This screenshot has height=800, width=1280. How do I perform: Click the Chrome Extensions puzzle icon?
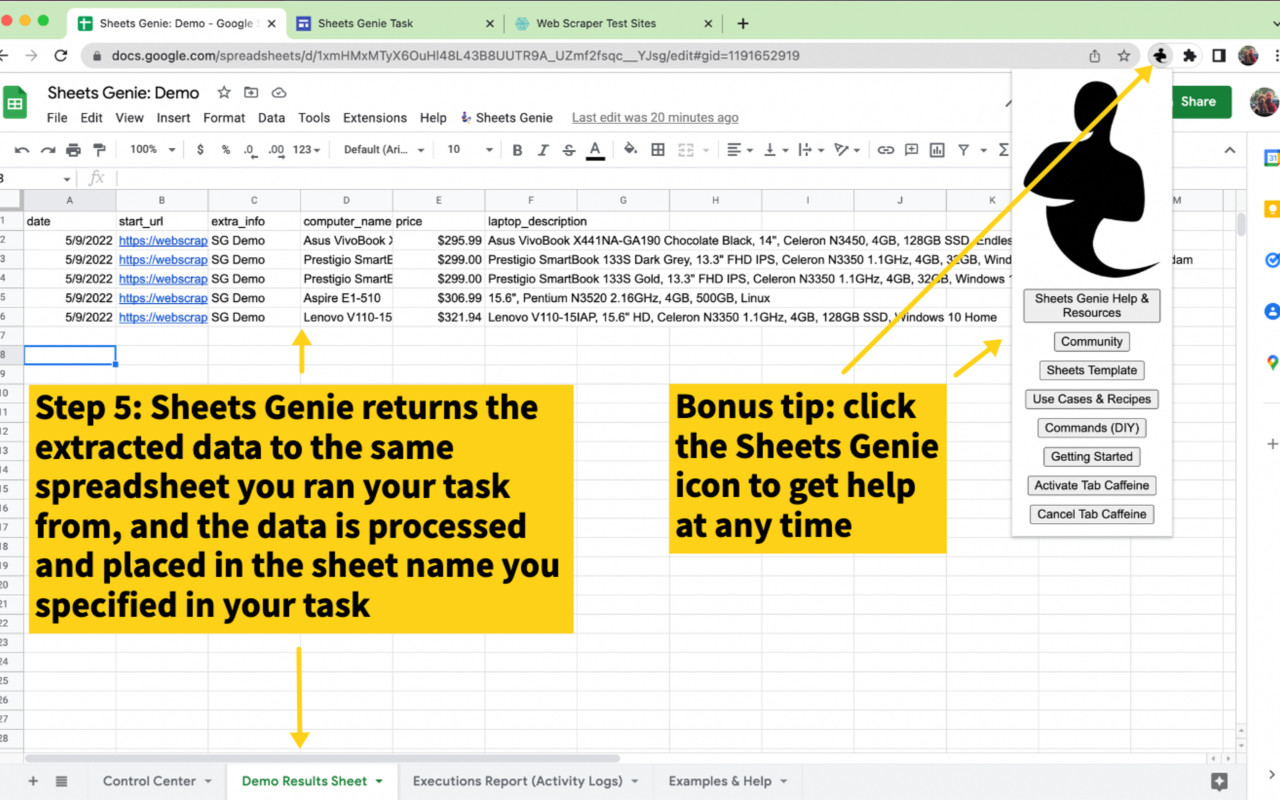(x=1189, y=56)
